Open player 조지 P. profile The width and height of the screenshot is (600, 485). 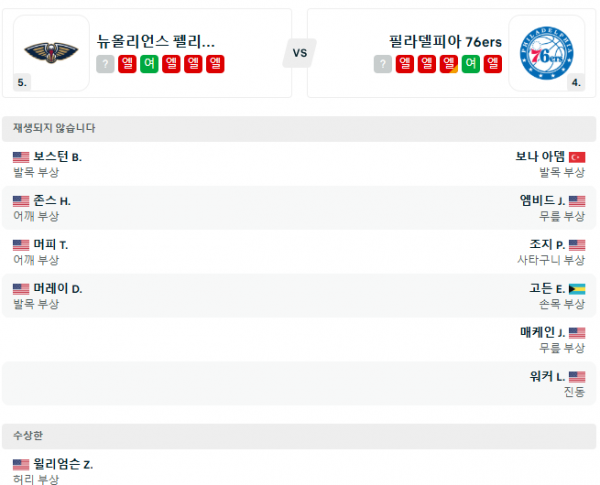547,245
